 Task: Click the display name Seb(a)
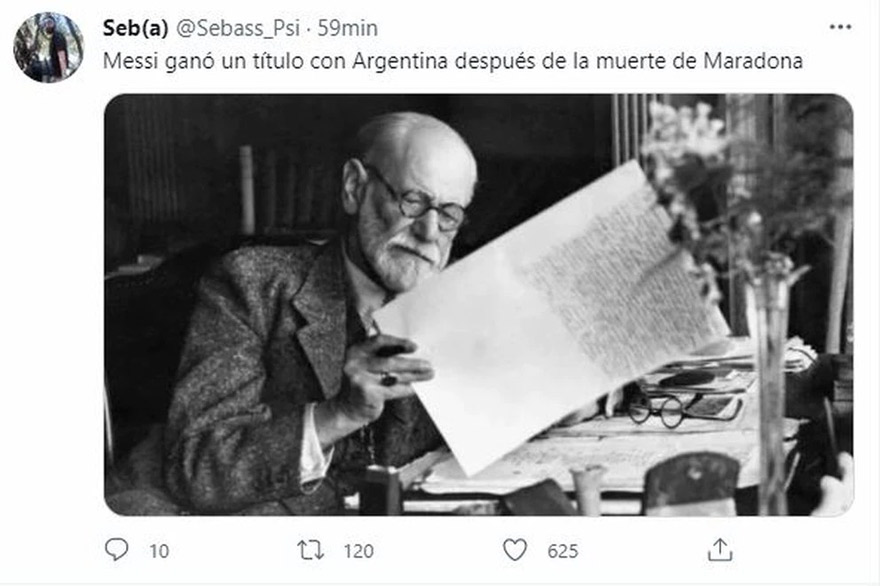tap(135, 28)
